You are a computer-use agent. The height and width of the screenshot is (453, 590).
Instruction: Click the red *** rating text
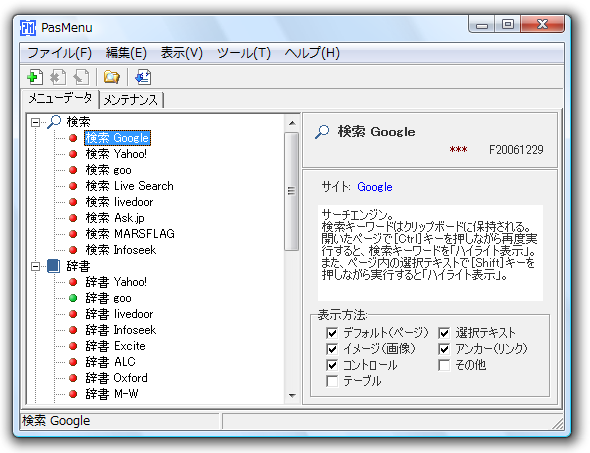[458, 150]
